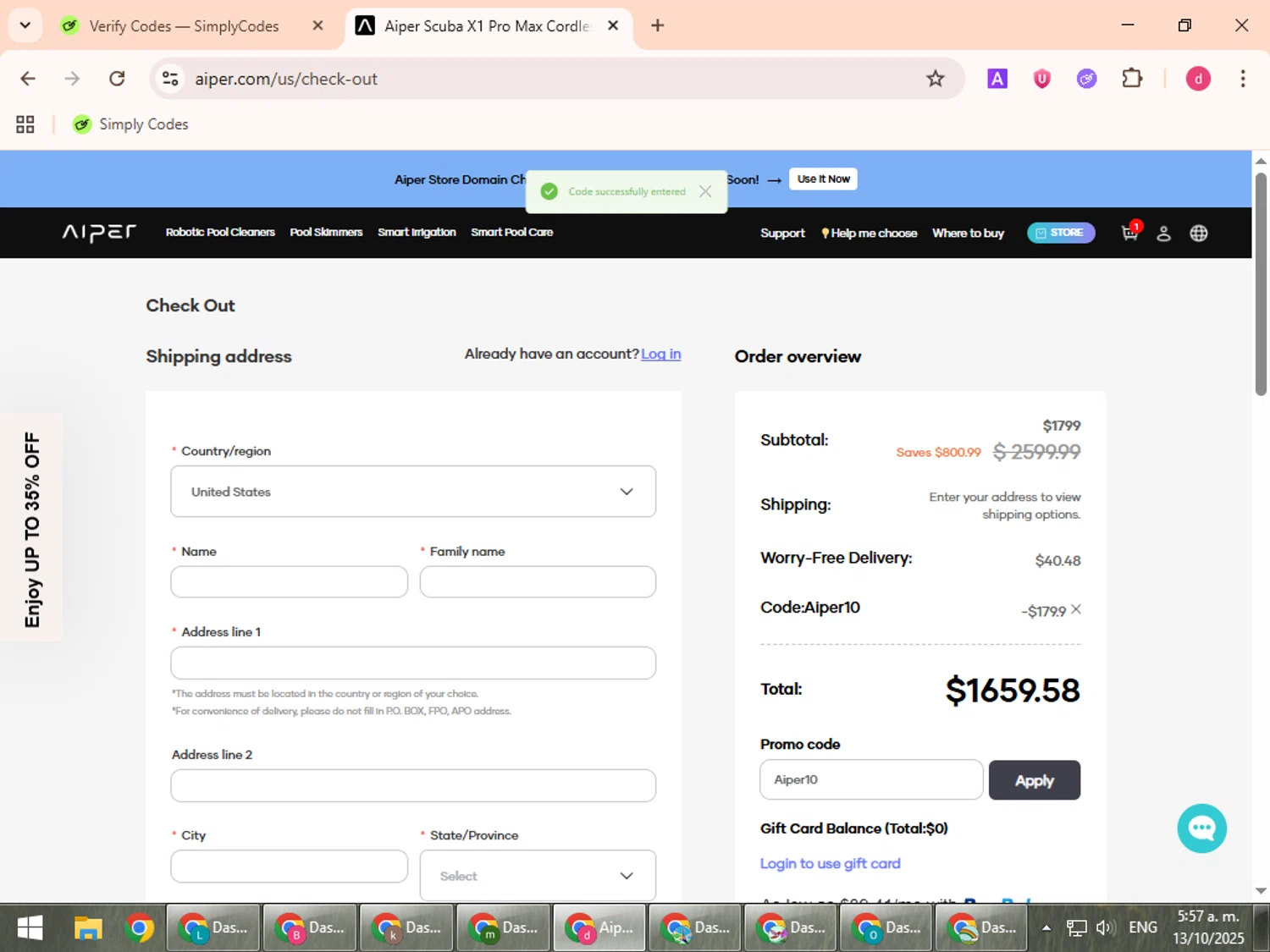Click the address bar URL
1270x952 pixels.
tap(286, 79)
